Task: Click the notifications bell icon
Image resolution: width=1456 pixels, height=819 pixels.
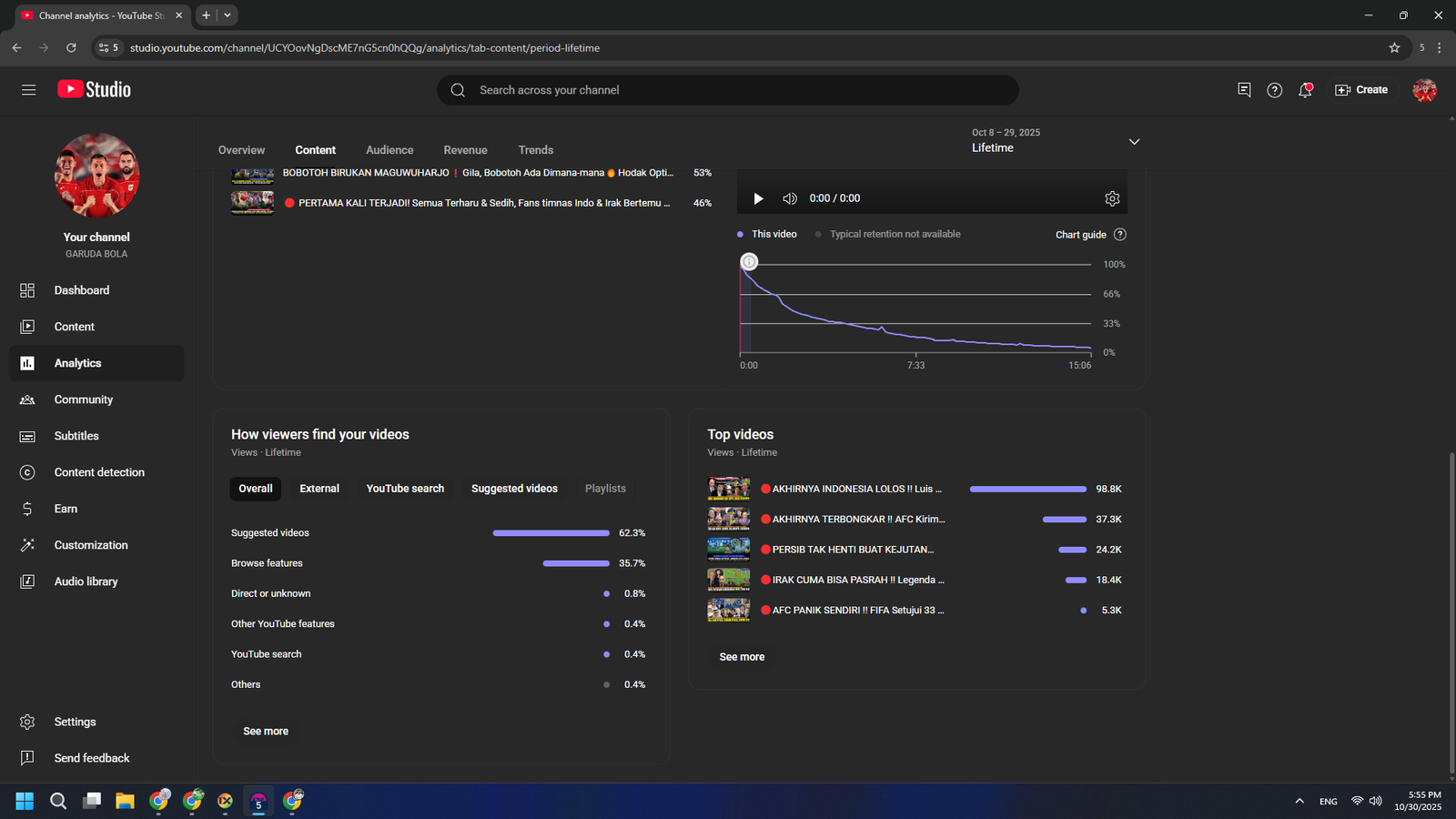Action: [1305, 90]
